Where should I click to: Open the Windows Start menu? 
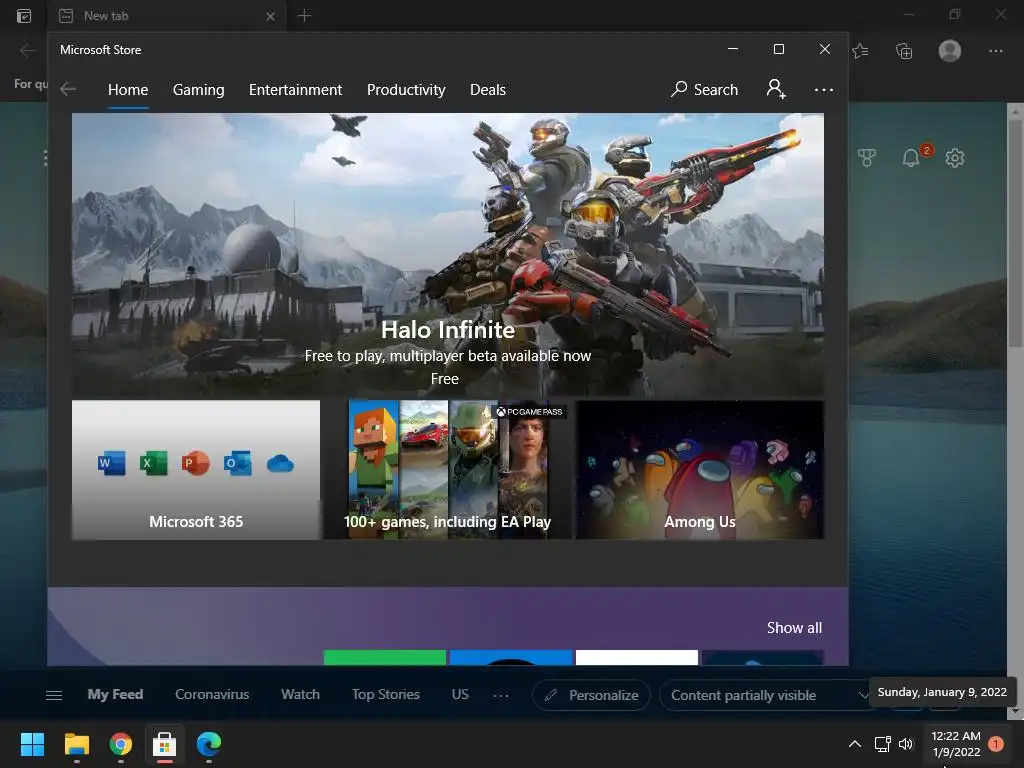click(32, 744)
